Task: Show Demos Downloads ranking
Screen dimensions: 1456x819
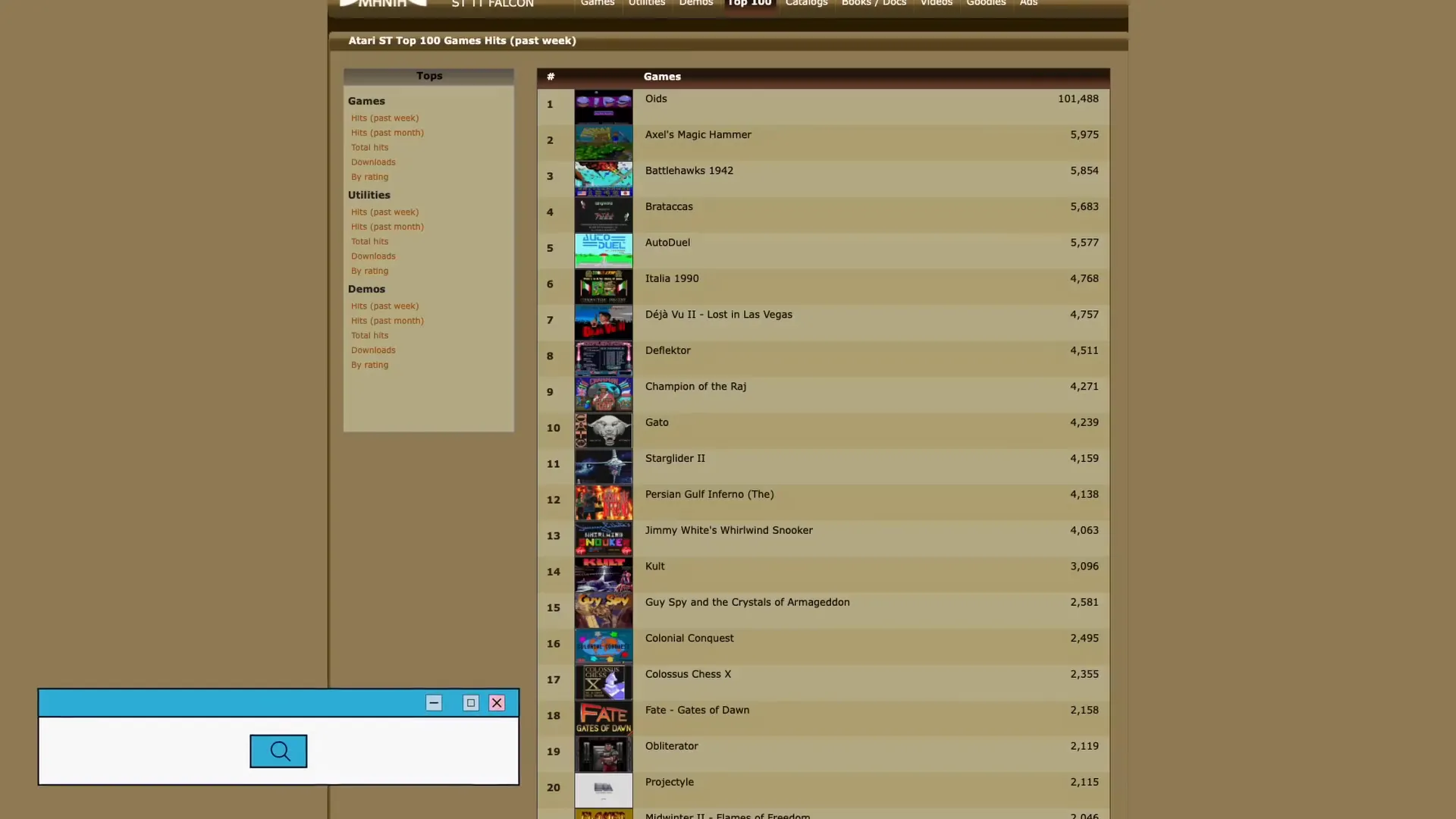Action: [373, 350]
